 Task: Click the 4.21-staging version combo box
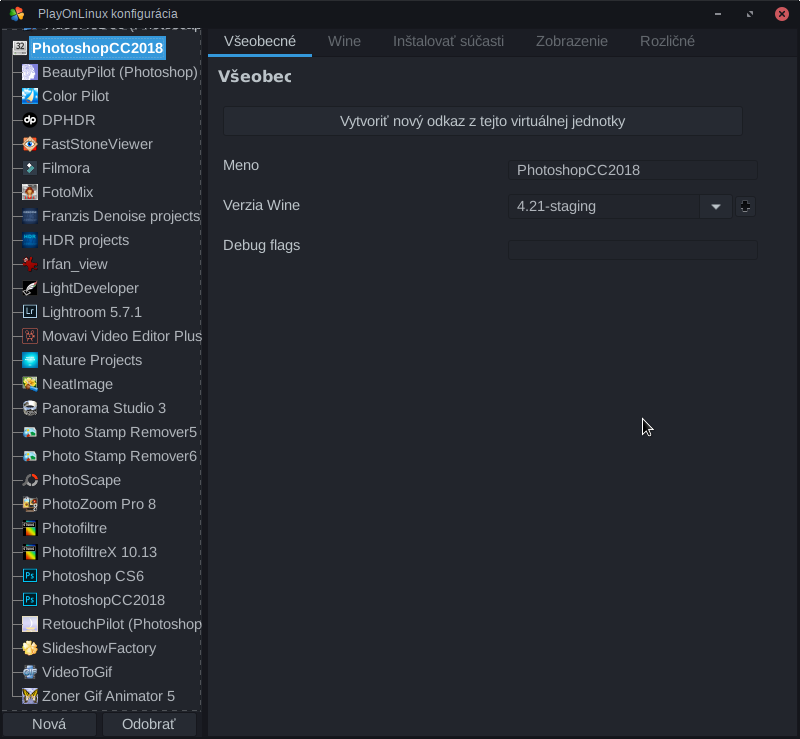tap(620, 207)
